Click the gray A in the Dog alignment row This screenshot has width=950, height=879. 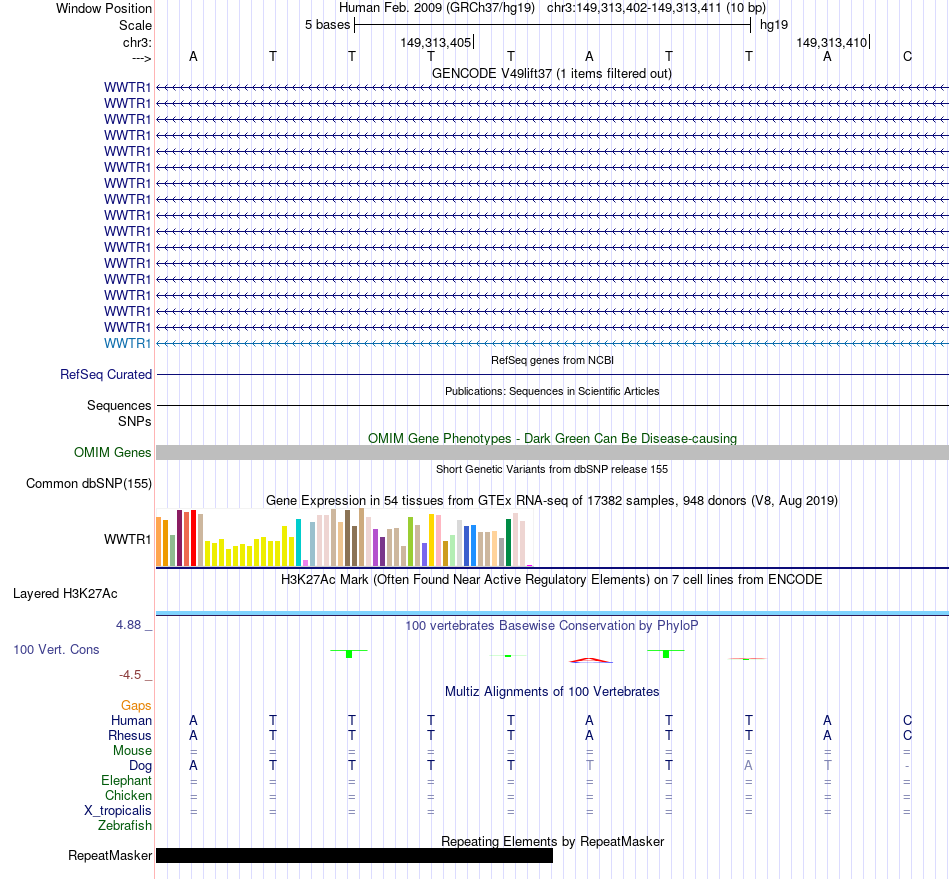point(748,766)
